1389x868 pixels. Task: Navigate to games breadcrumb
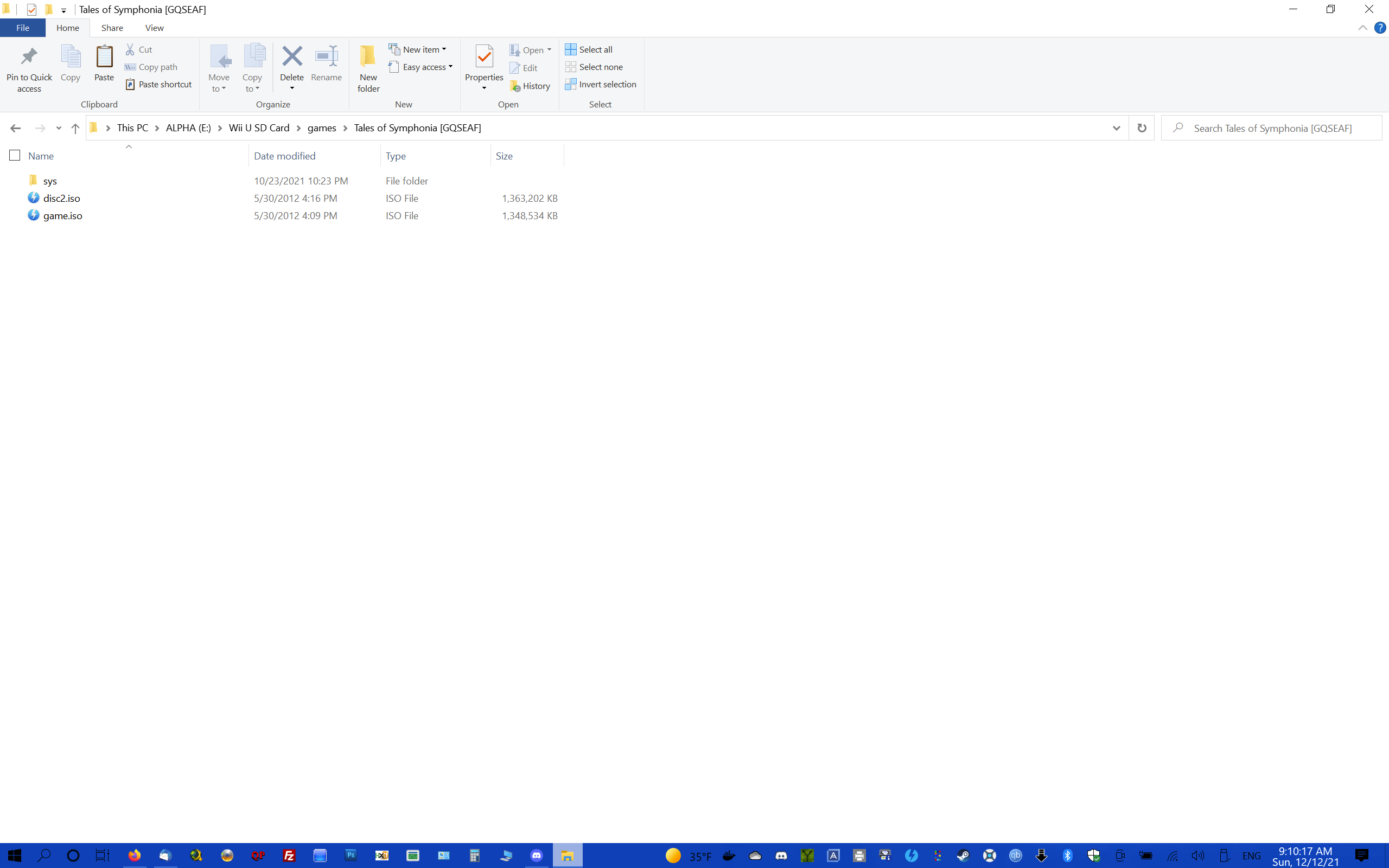322,128
